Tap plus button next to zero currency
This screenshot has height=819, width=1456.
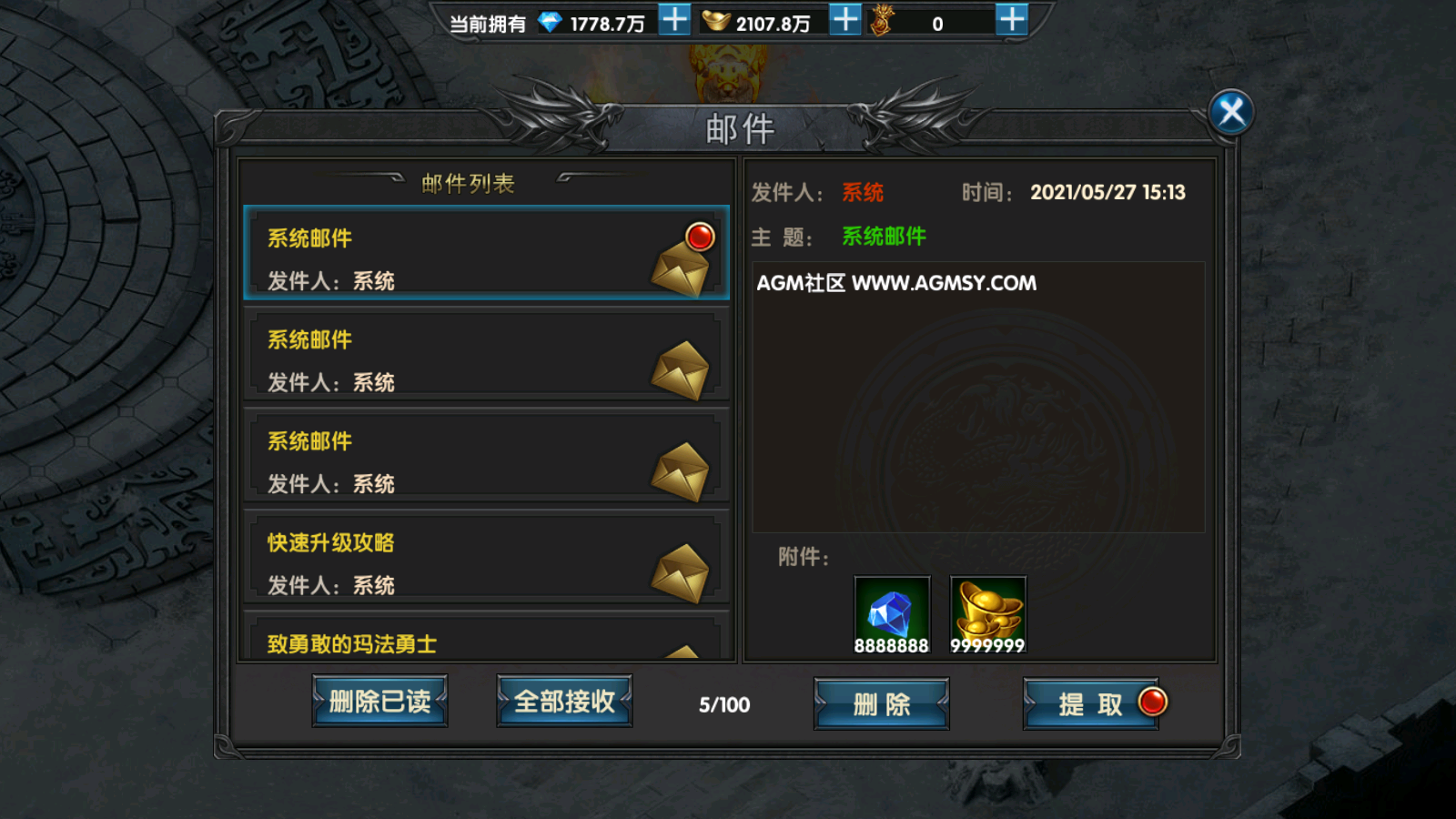coord(1012,19)
